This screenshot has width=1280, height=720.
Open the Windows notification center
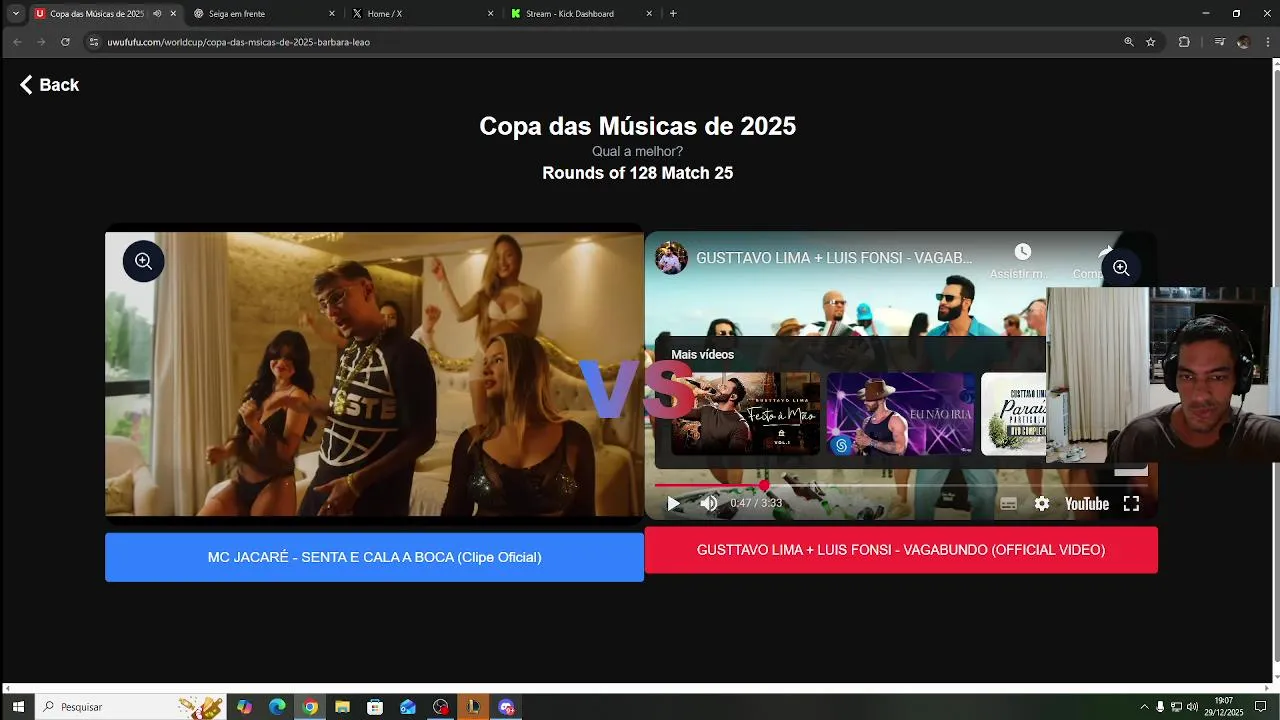1260,707
